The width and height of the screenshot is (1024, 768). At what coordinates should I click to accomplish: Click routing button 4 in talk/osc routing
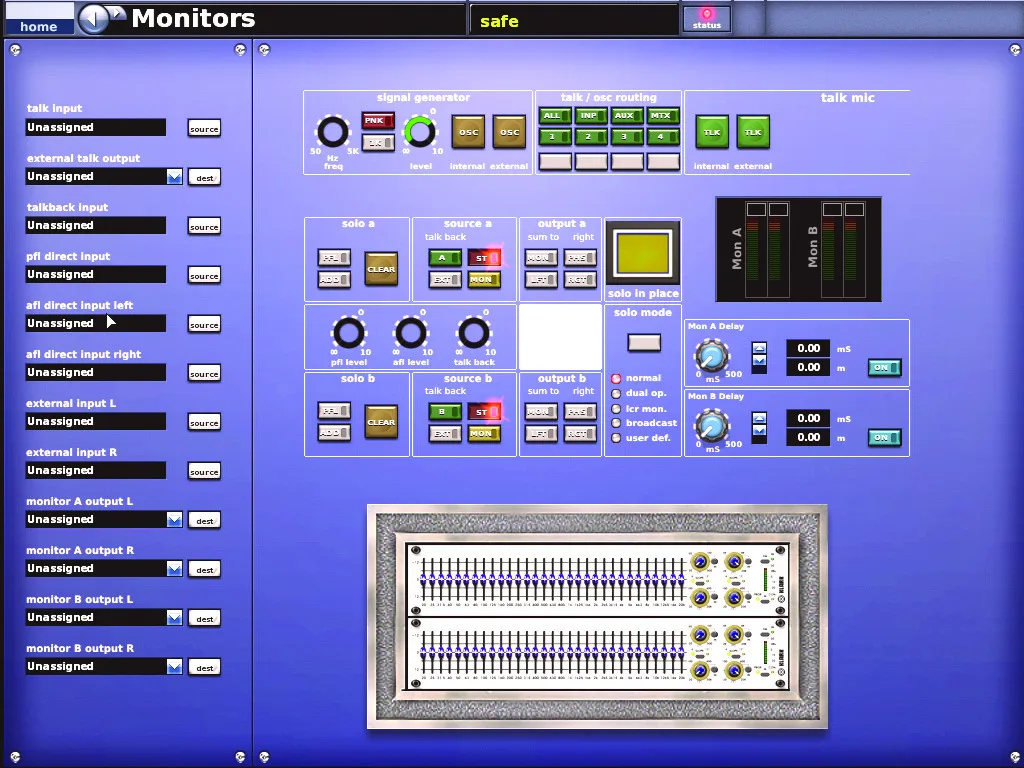click(664, 137)
